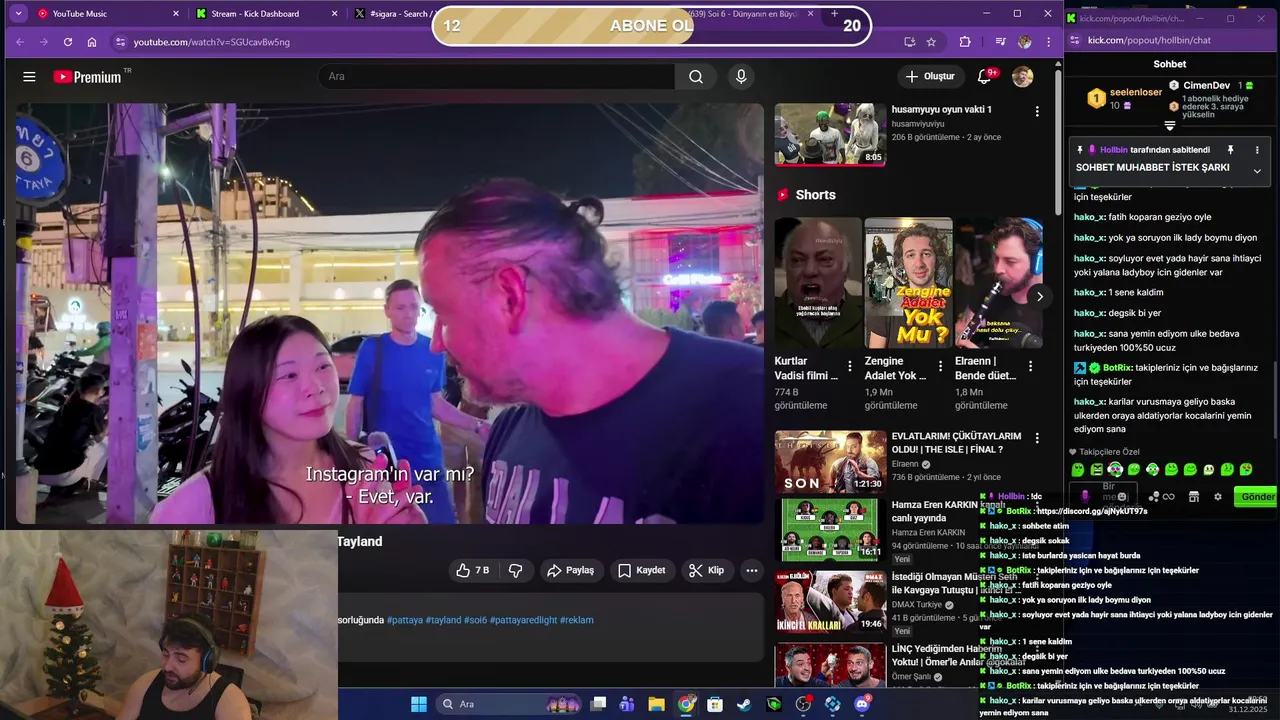Viewport: 1280px width, 720px height.
Task: Open the #pattaya hashtag link
Action: (x=405, y=620)
